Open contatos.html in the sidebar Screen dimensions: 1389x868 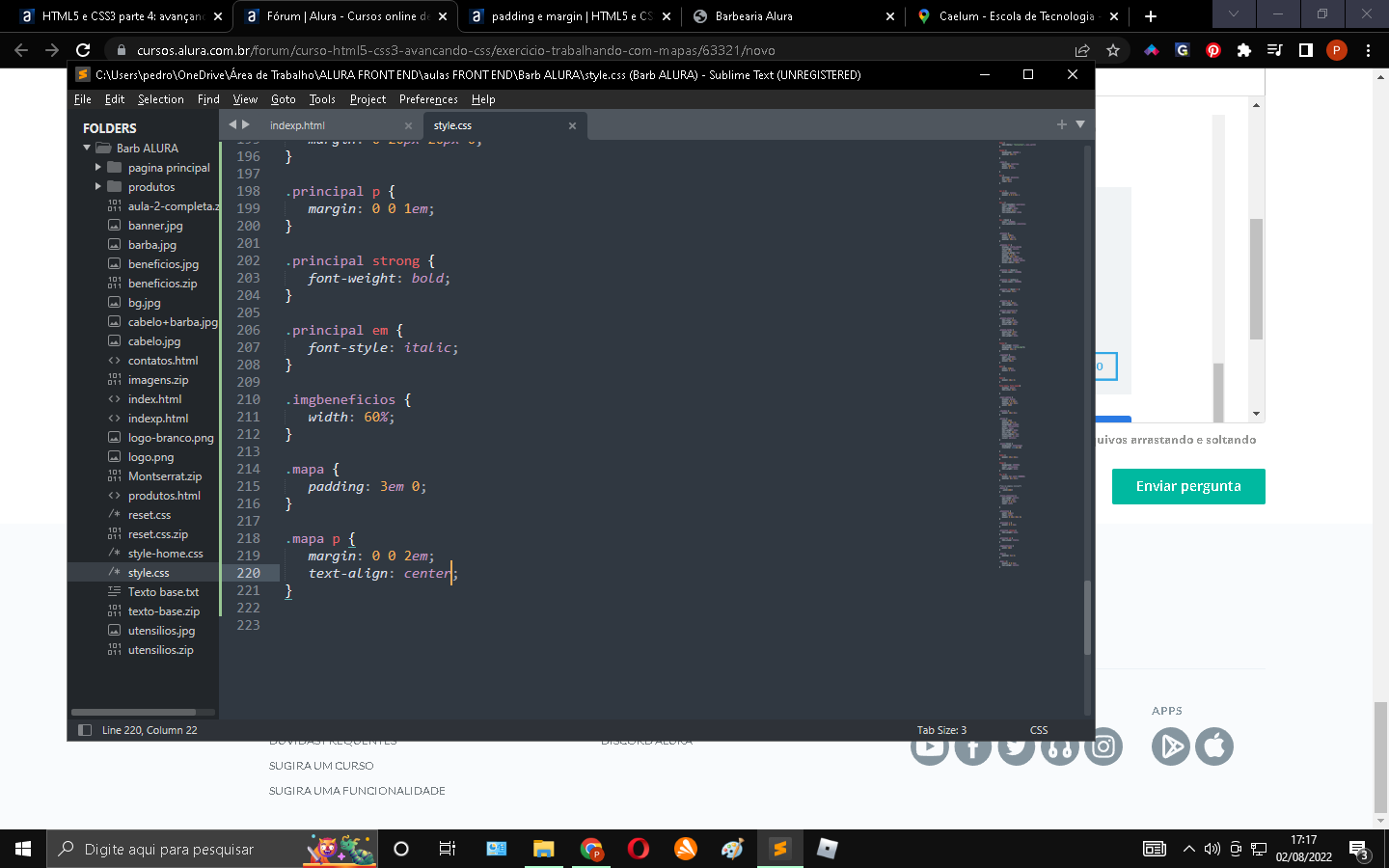(x=163, y=361)
